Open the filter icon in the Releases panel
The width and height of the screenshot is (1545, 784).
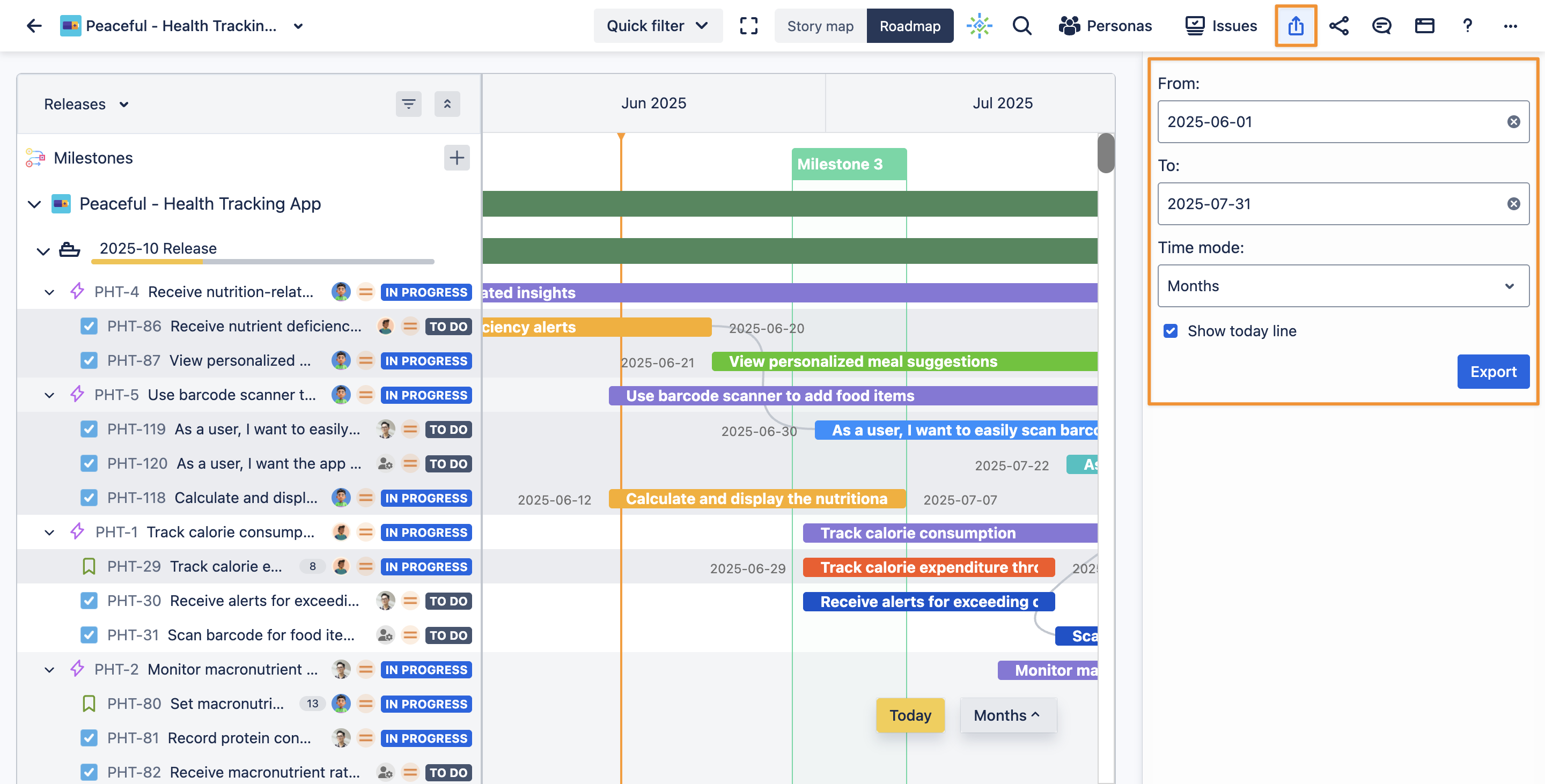point(408,103)
